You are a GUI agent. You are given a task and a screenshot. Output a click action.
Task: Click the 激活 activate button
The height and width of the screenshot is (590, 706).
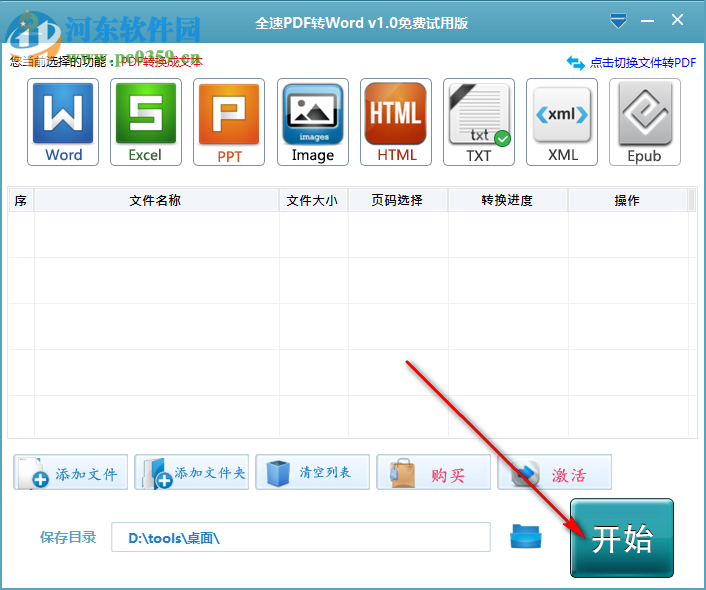click(554, 472)
